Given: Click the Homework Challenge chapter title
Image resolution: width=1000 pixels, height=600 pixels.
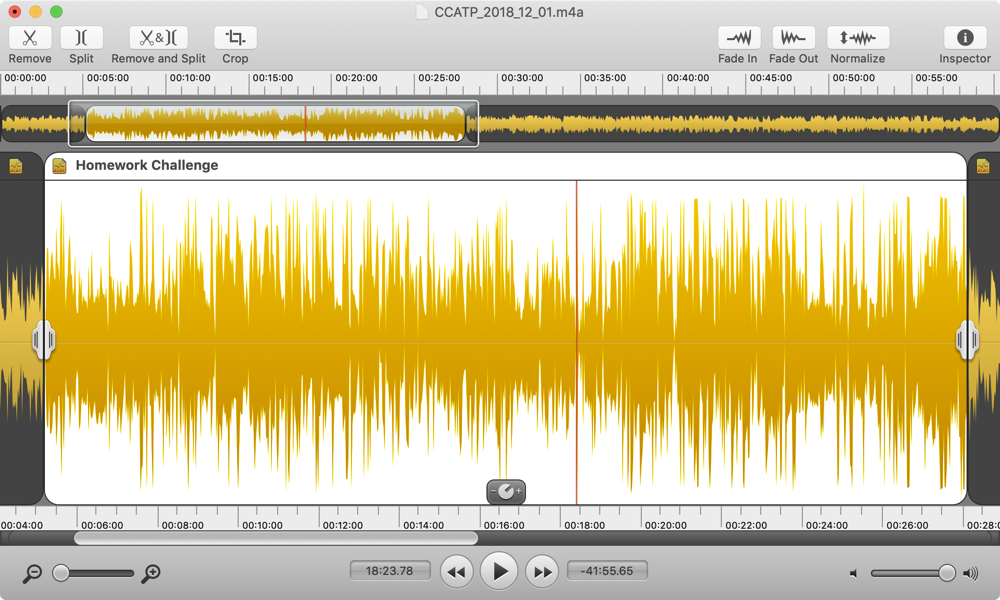Looking at the screenshot, I should click(x=146, y=166).
